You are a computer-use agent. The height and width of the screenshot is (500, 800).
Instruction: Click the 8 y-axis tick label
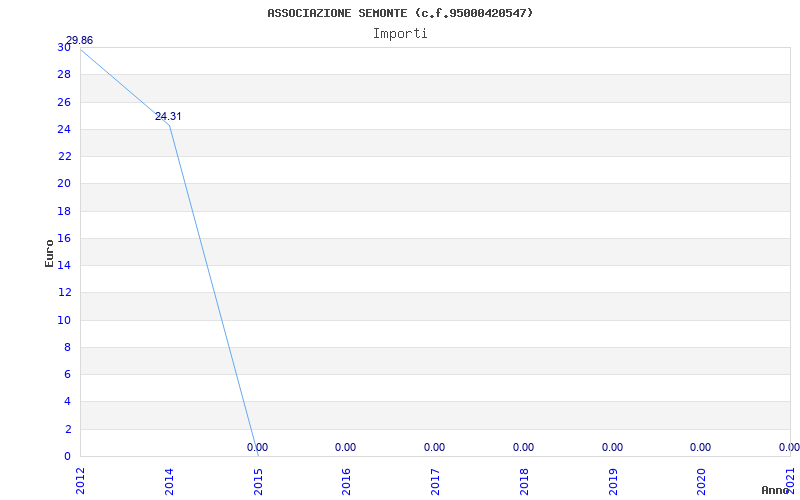tap(67, 347)
